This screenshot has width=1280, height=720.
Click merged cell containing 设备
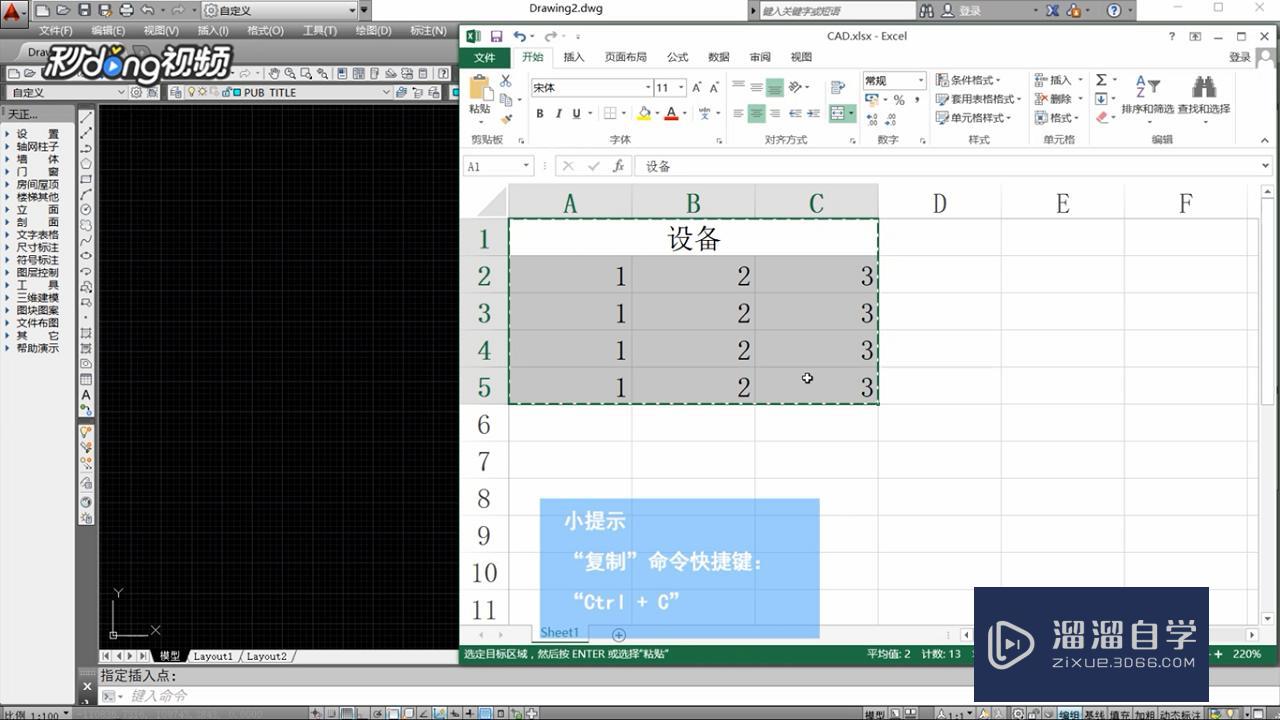693,238
